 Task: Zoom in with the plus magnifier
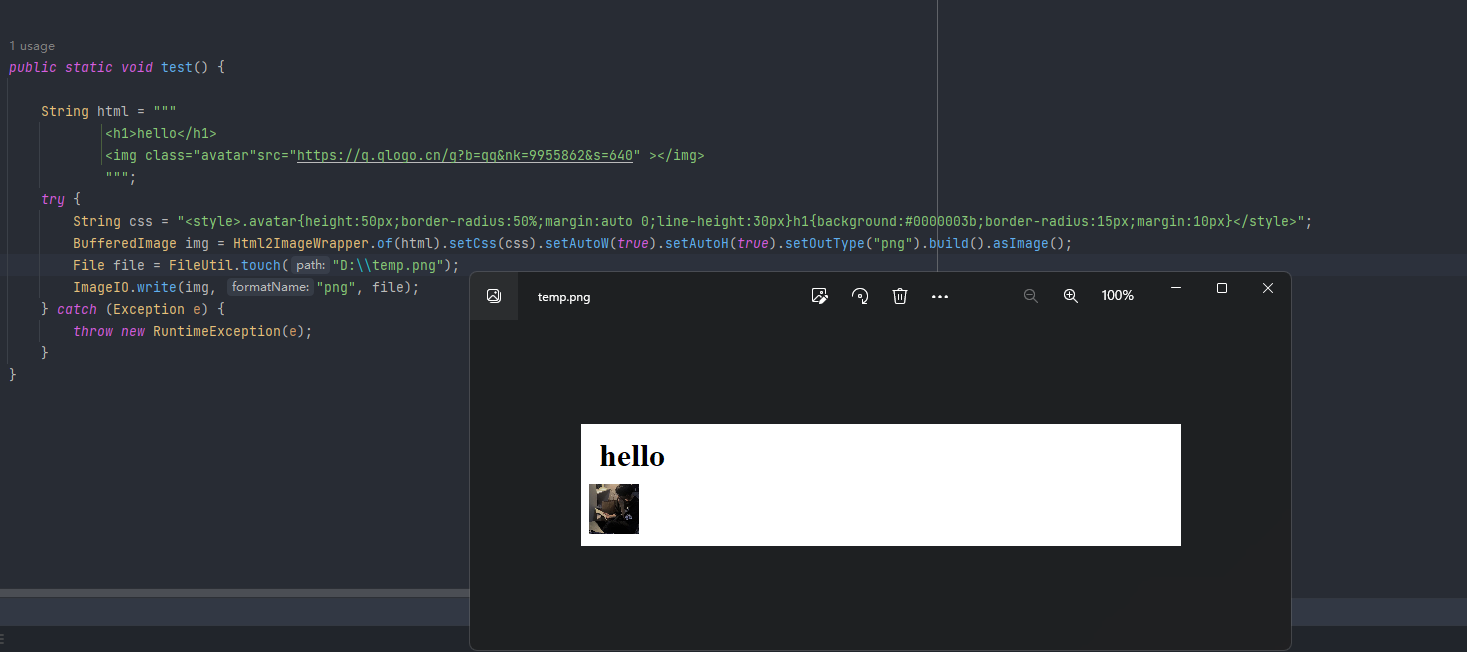[x=1071, y=296]
